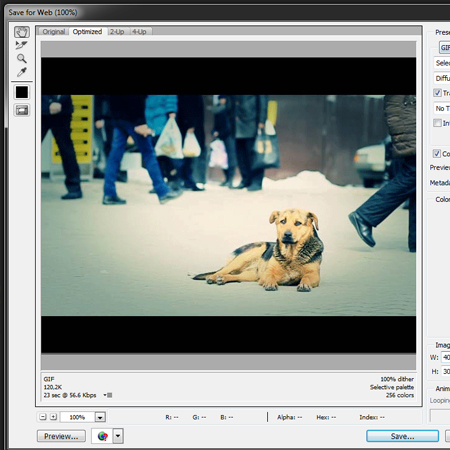Click the '256 colors' info text

click(400, 395)
